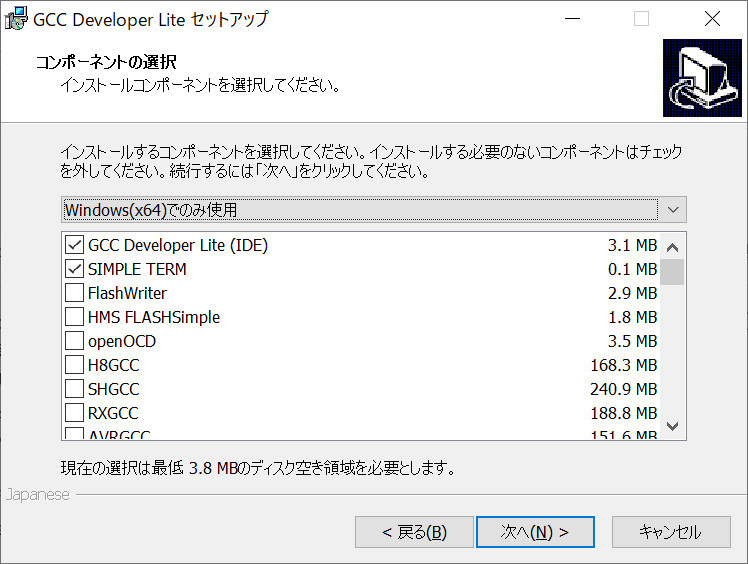Click the 次へ(N) next button
This screenshot has height=564, width=748.
(535, 532)
